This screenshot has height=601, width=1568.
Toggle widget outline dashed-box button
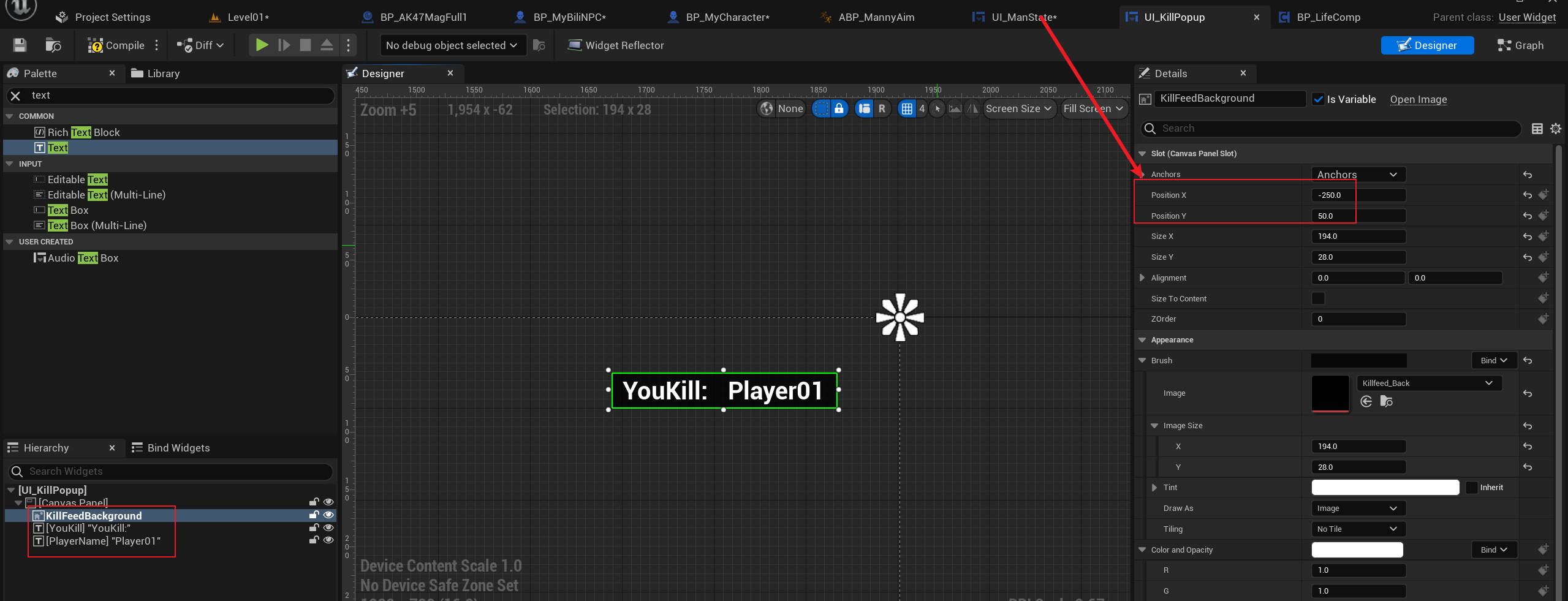822,108
